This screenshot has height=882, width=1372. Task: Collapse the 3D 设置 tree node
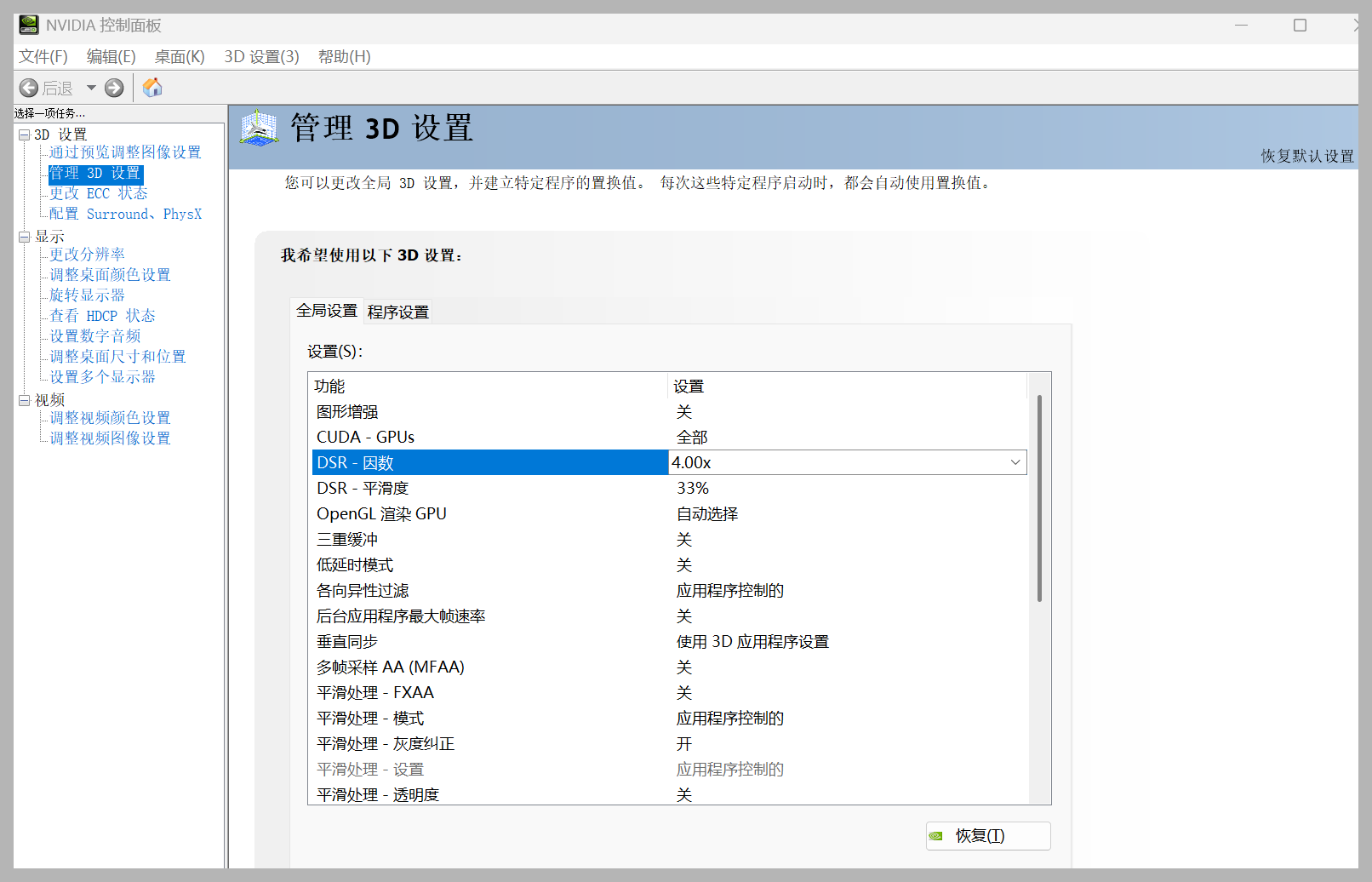coord(25,135)
